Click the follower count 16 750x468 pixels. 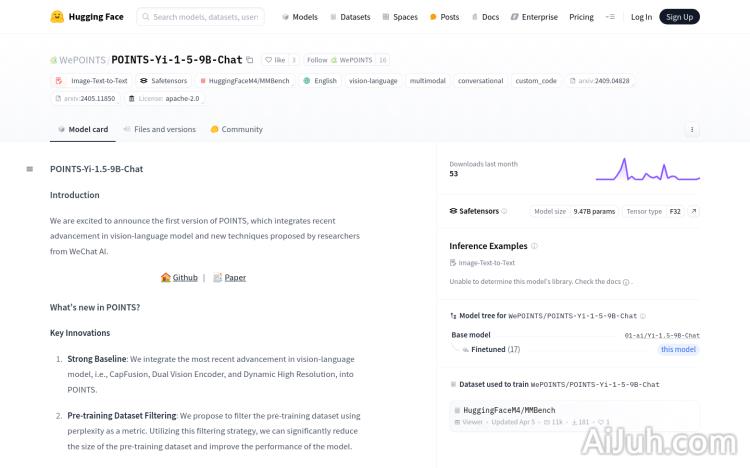click(383, 60)
